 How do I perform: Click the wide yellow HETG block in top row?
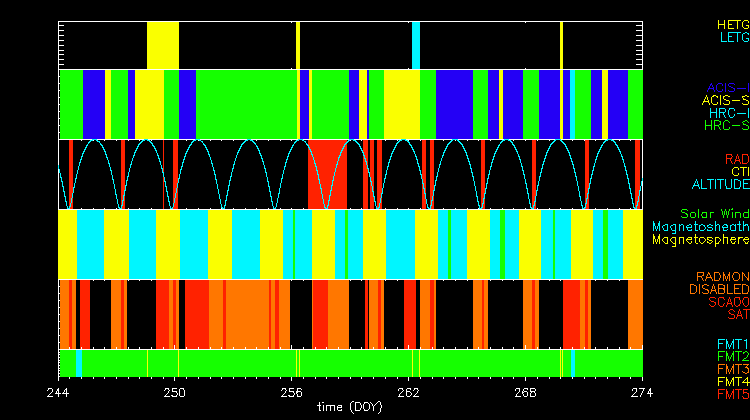tap(163, 45)
